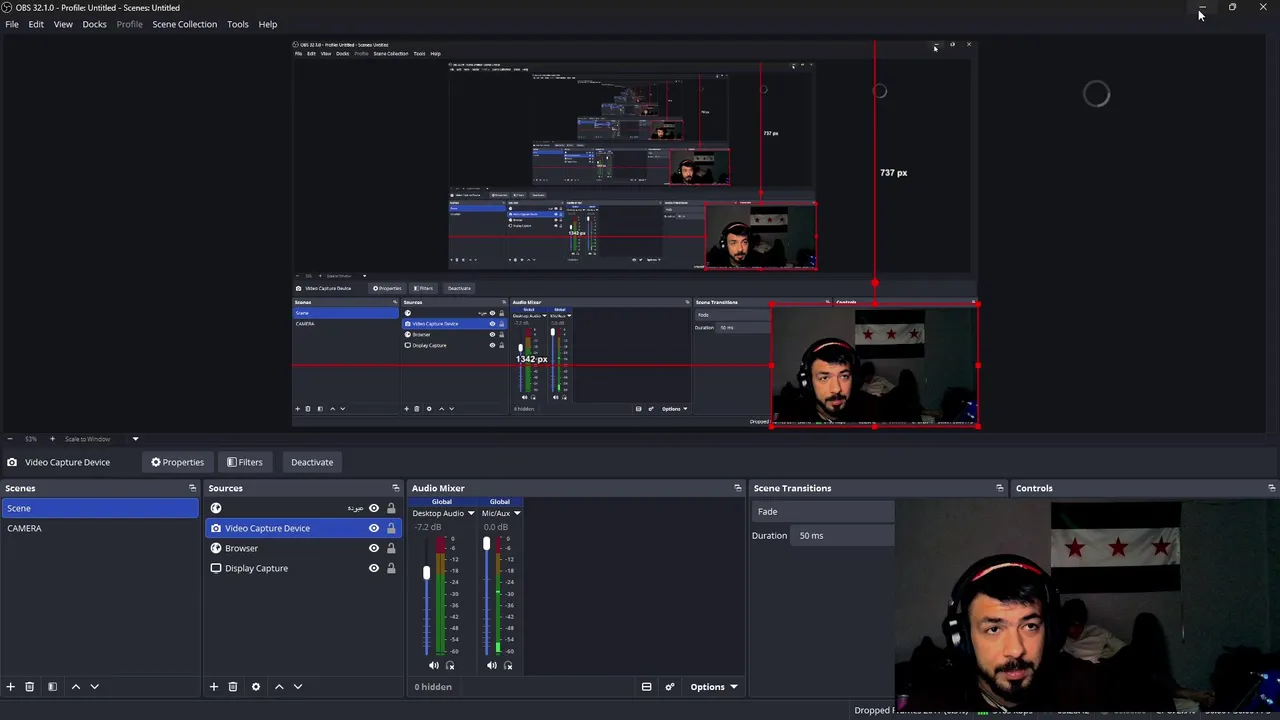Open the Scene Collection menu

point(184,24)
